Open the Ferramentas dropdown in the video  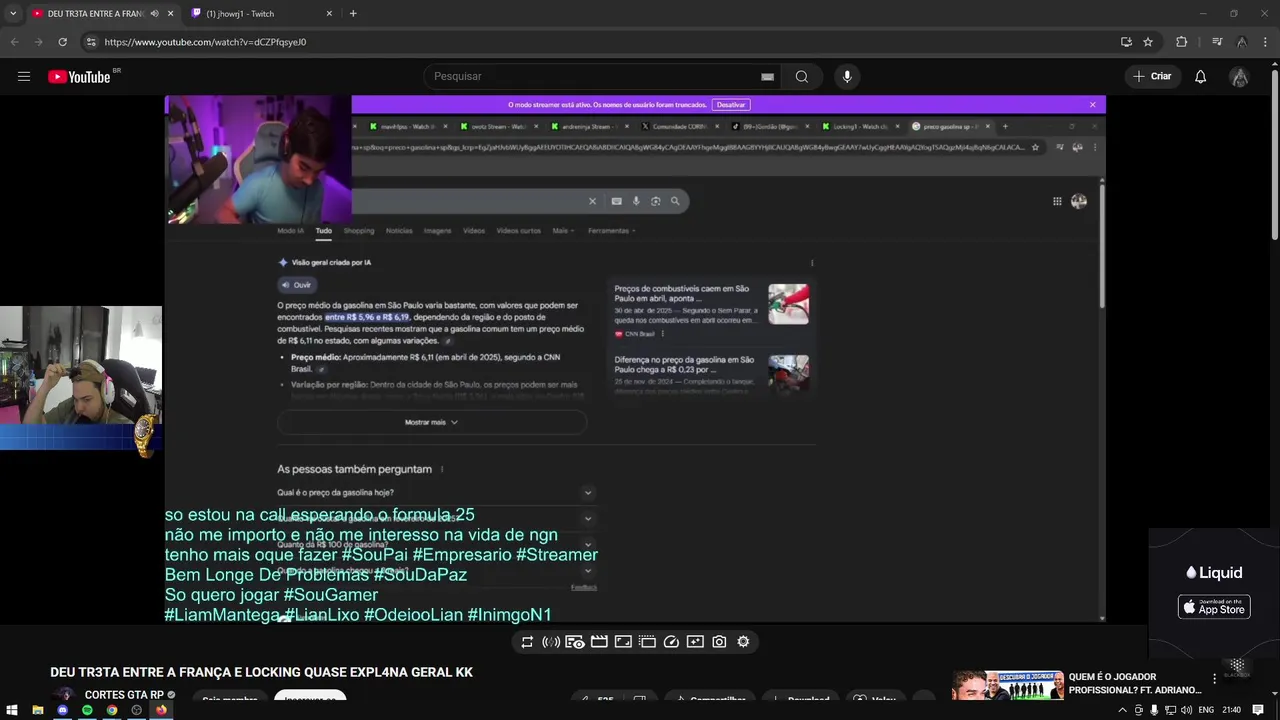pos(611,231)
